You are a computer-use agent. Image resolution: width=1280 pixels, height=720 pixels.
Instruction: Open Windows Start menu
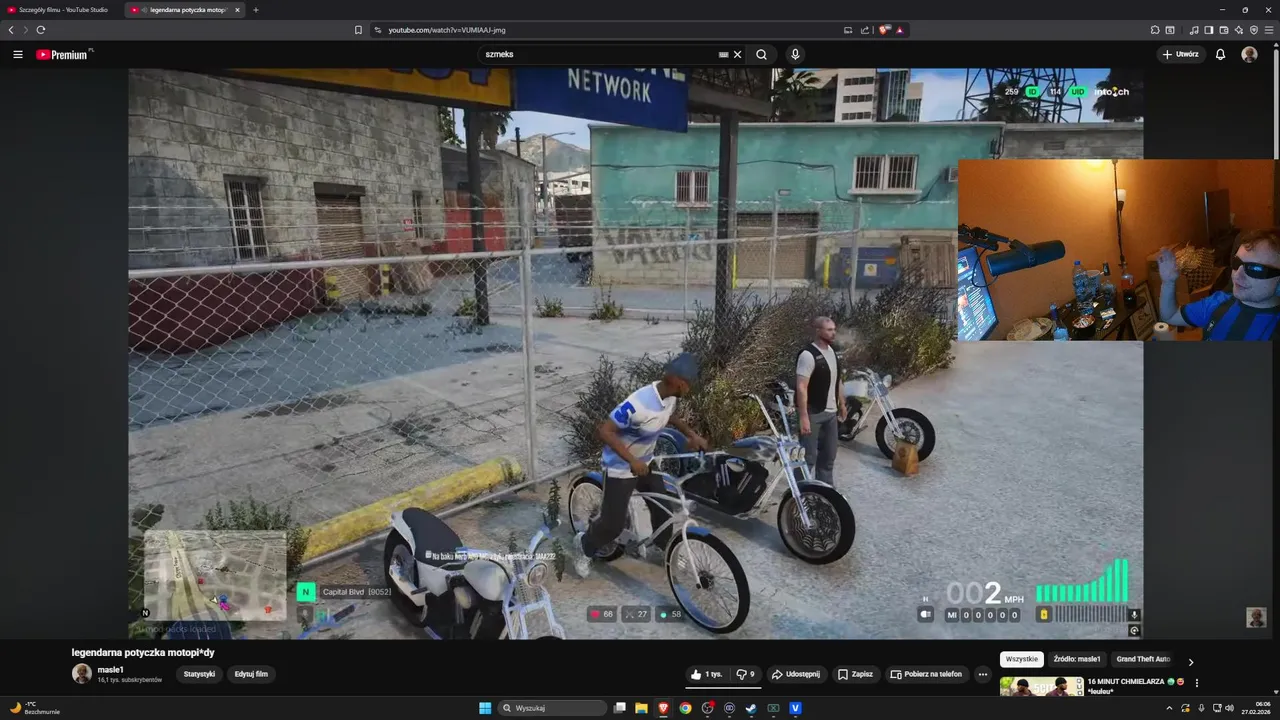tap(485, 708)
